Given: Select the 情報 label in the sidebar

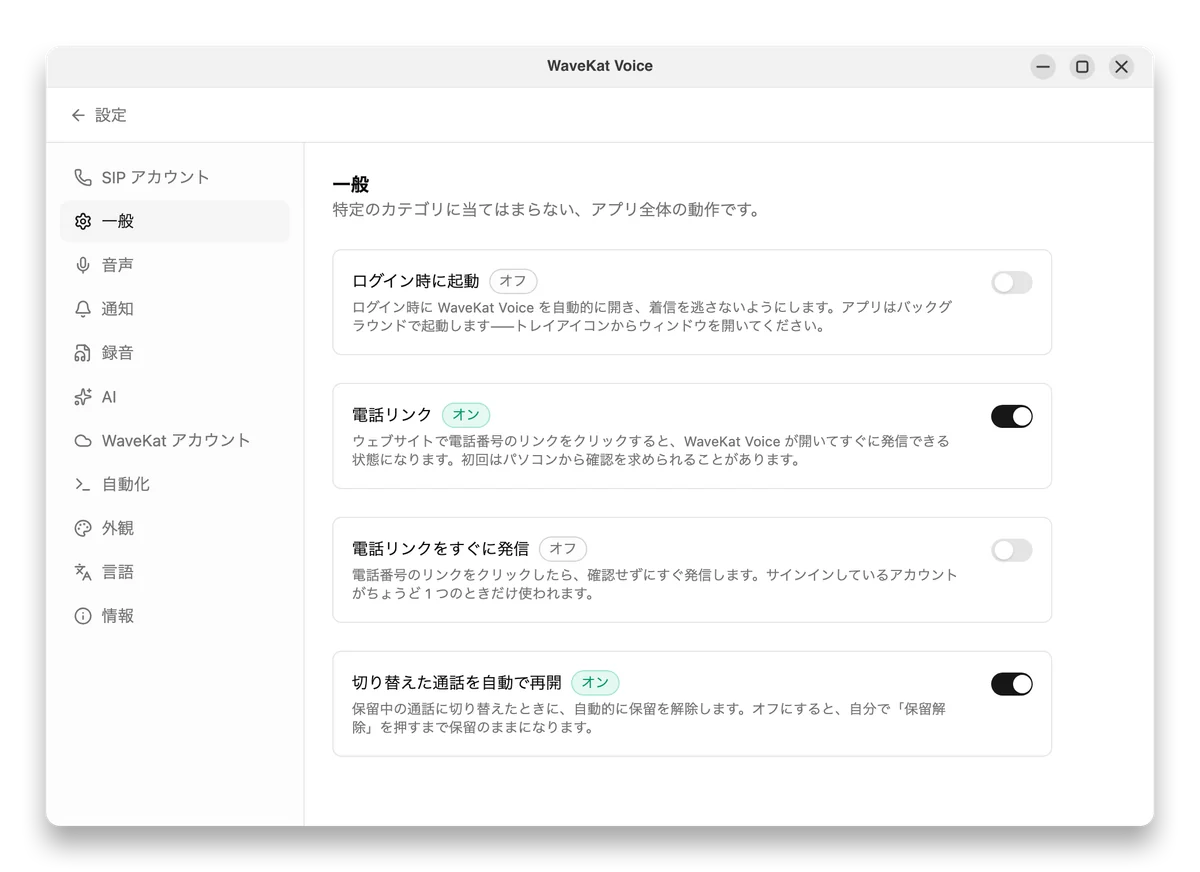Looking at the screenshot, I should coord(118,616).
